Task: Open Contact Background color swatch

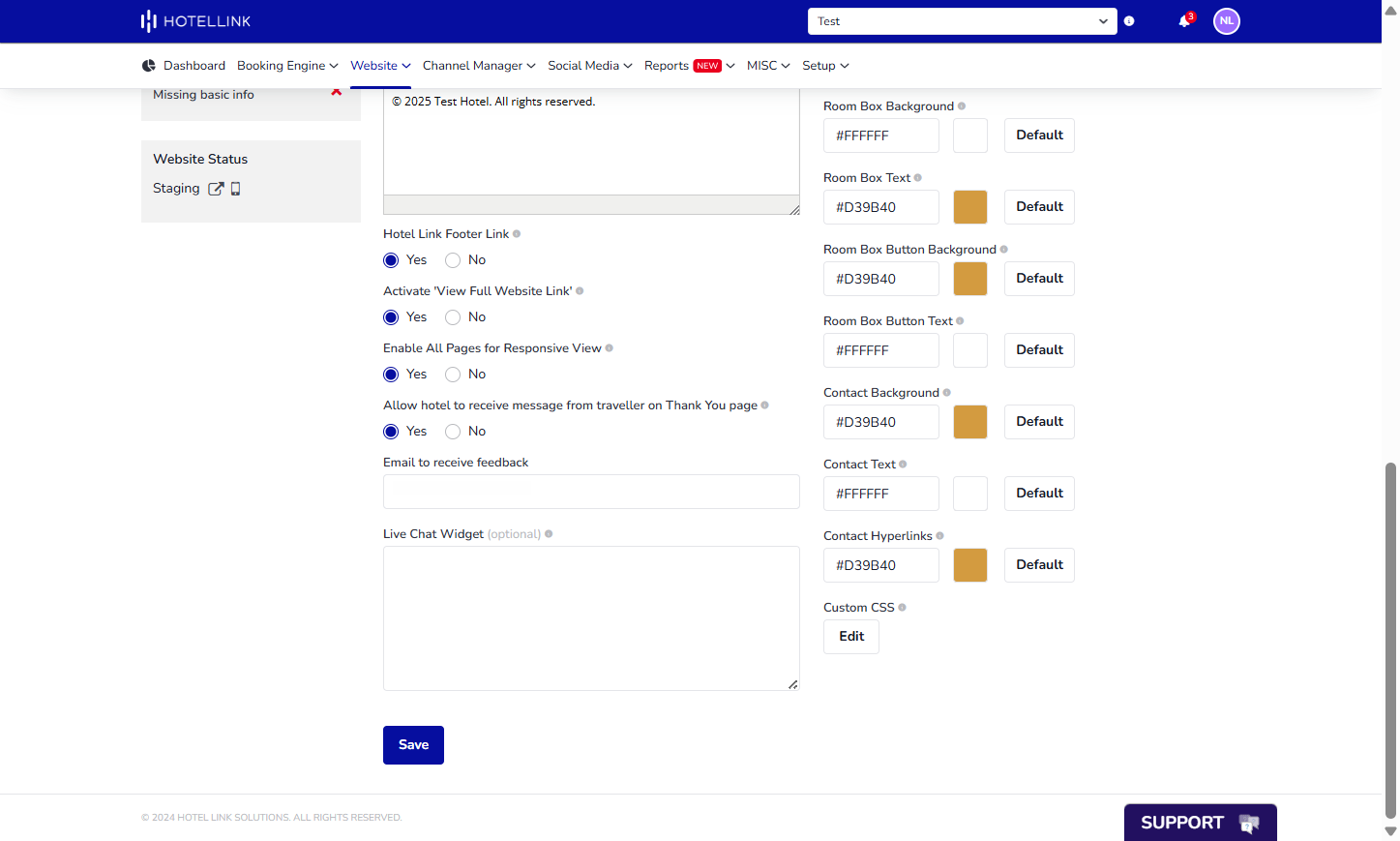Action: point(970,422)
